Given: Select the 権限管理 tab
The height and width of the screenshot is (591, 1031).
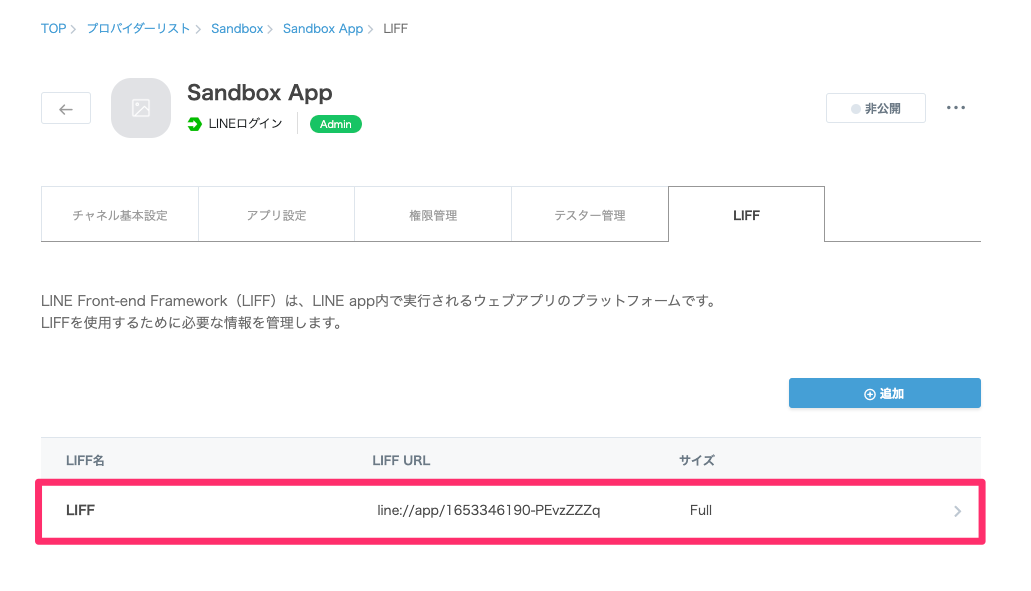Looking at the screenshot, I should click(432, 213).
